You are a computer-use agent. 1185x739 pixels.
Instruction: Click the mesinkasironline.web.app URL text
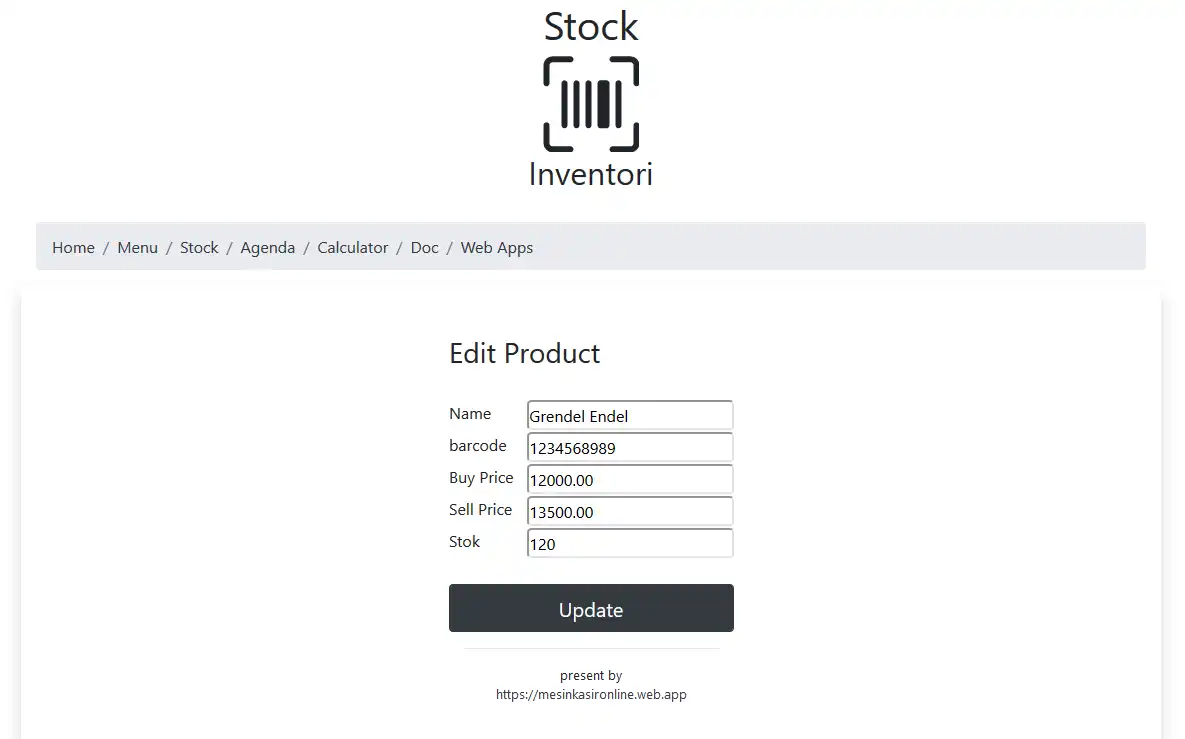pyautogui.click(x=591, y=694)
